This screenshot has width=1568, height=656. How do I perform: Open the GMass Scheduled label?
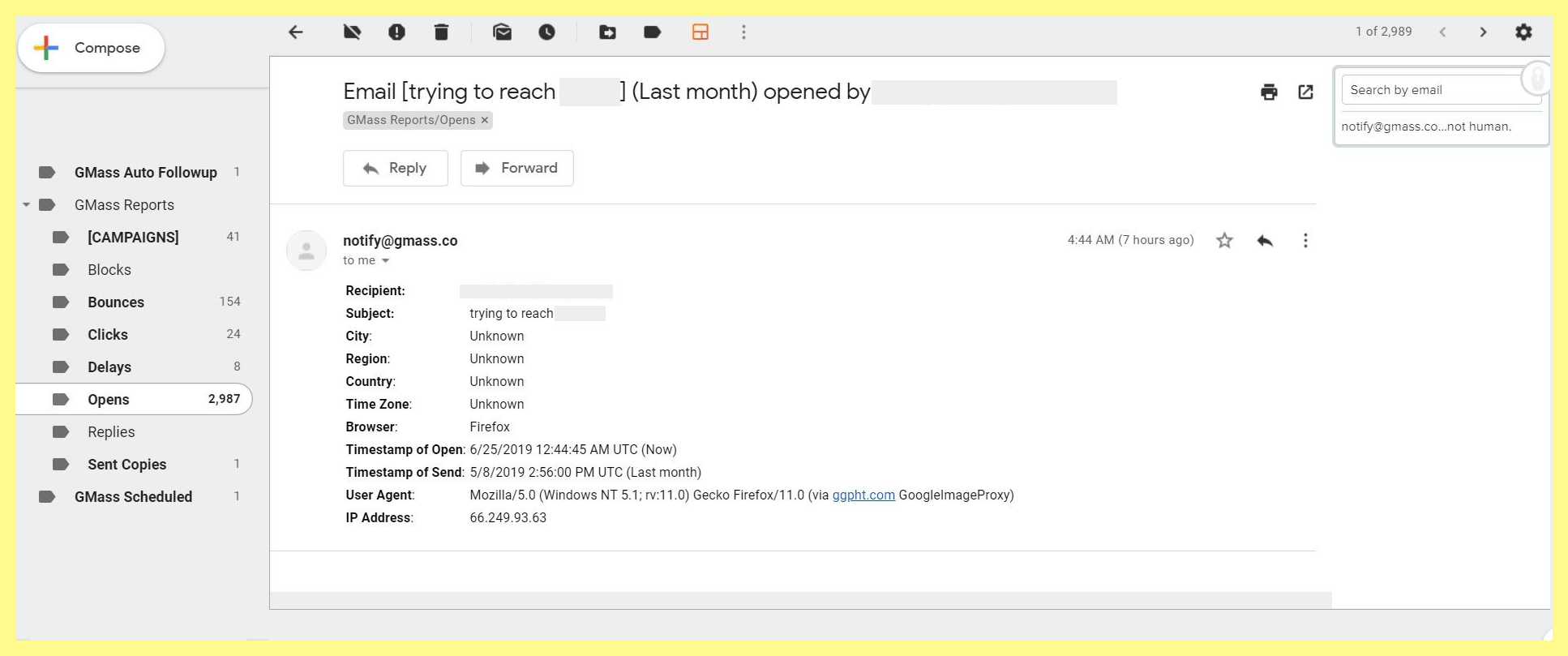pos(135,496)
